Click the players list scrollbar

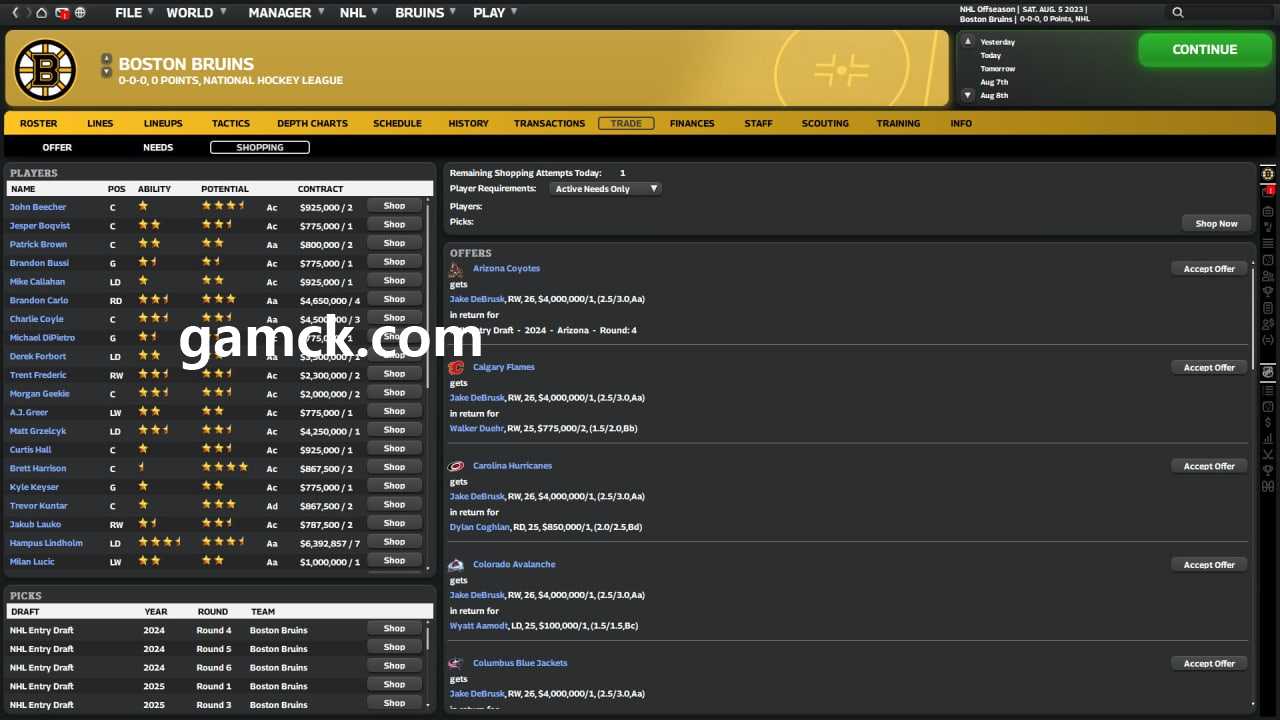(428, 295)
